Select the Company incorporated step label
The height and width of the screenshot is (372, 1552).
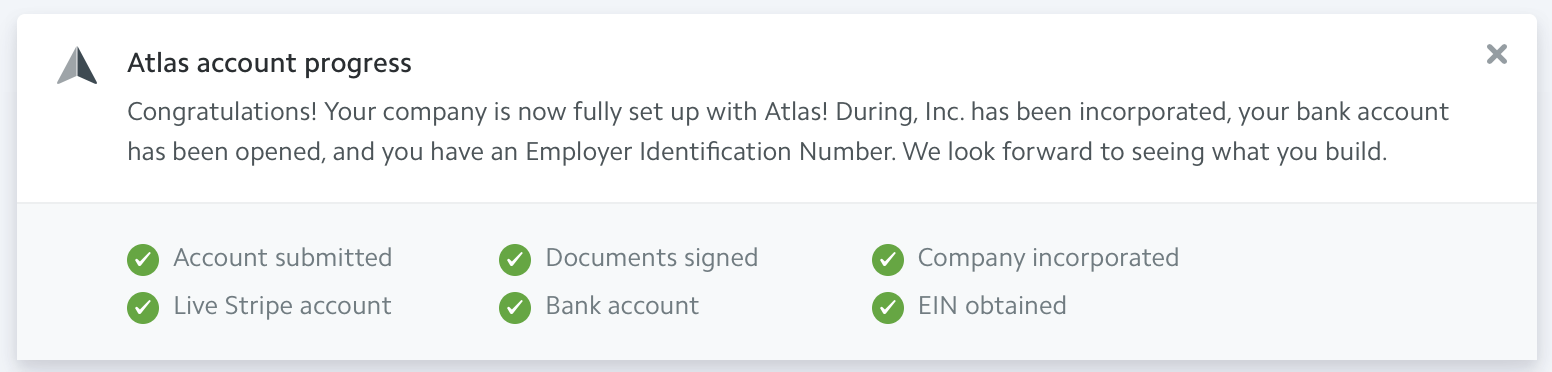click(1048, 258)
